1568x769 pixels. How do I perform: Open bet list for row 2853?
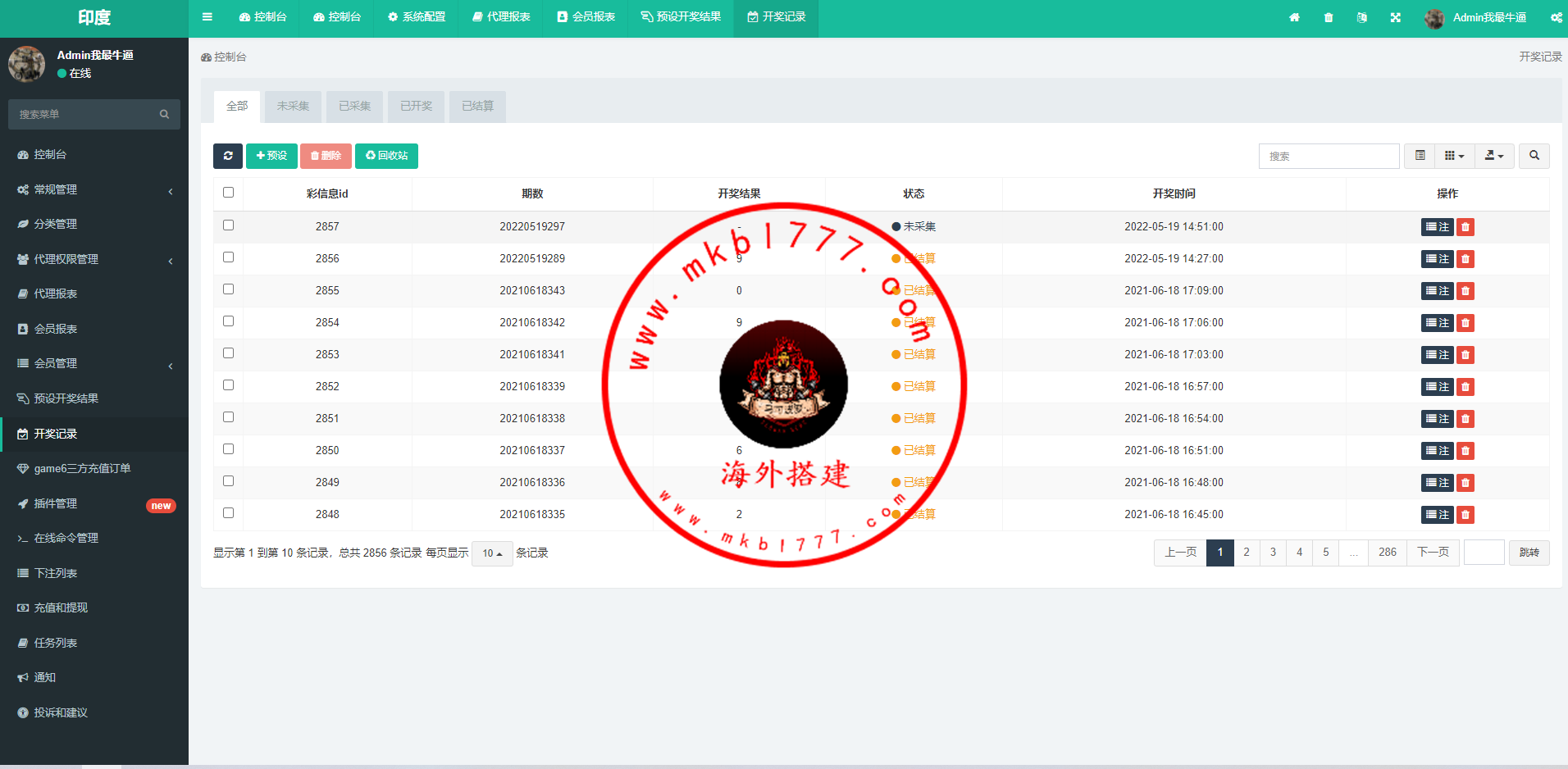(x=1438, y=355)
